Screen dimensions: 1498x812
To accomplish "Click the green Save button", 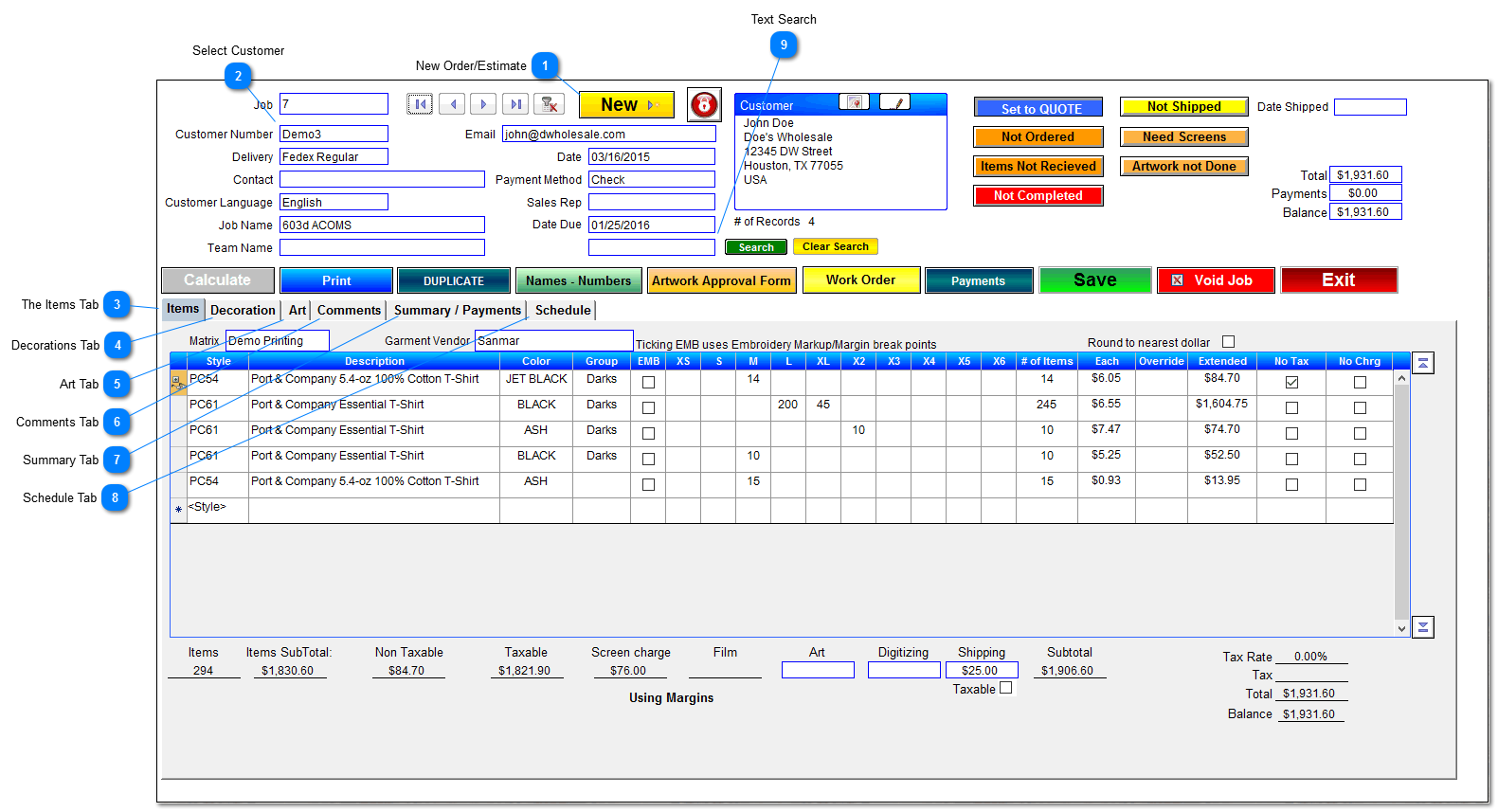I will click(x=1094, y=280).
